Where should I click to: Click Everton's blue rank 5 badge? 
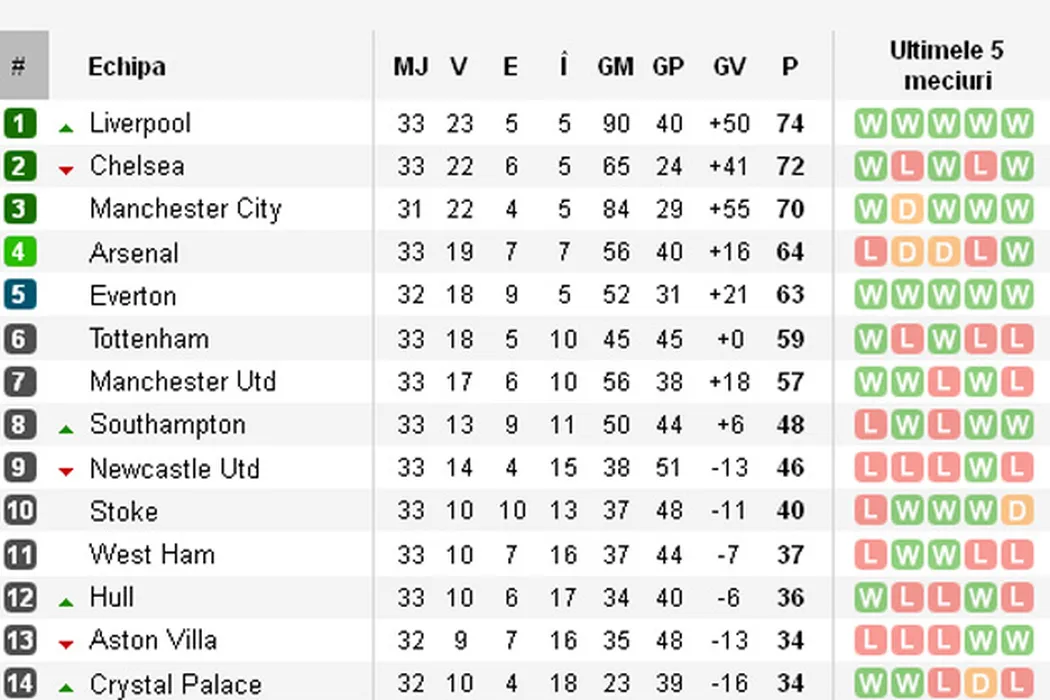click(x=19, y=296)
